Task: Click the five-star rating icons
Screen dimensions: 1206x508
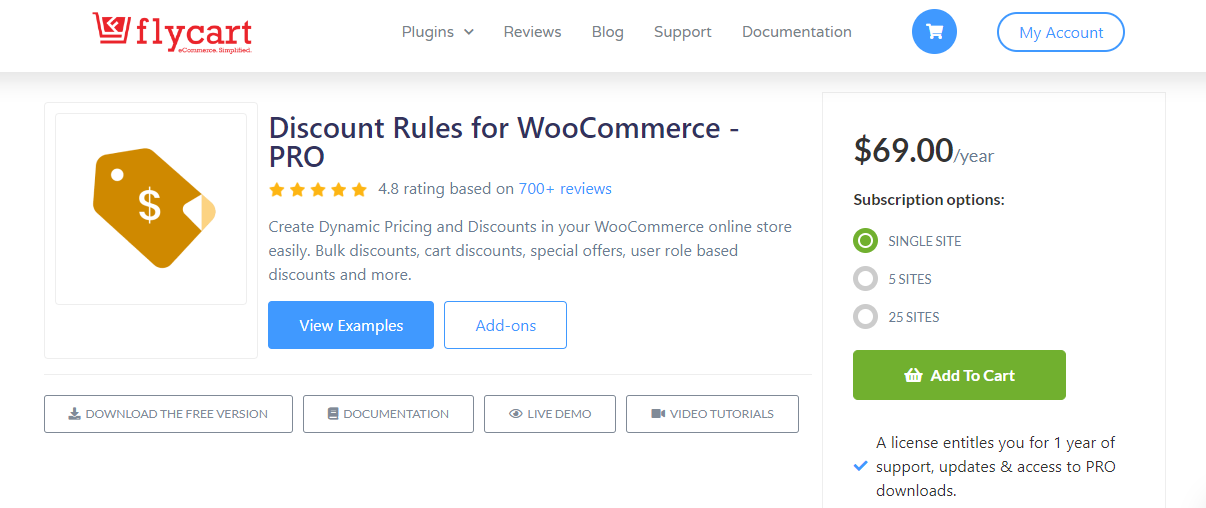Action: tap(318, 189)
